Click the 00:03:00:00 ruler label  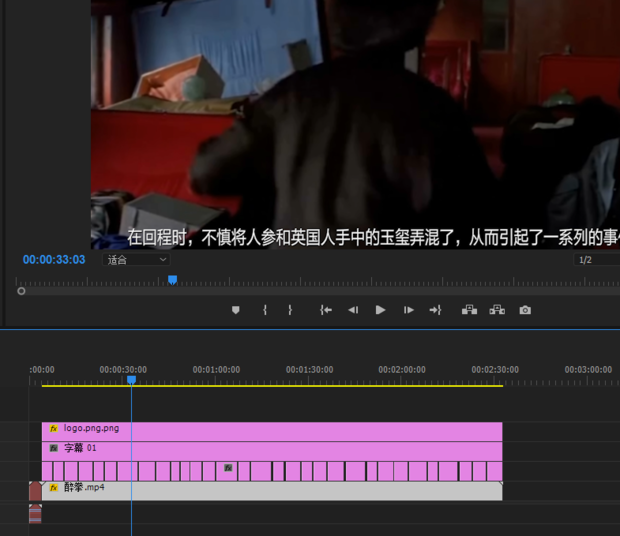(x=588, y=370)
